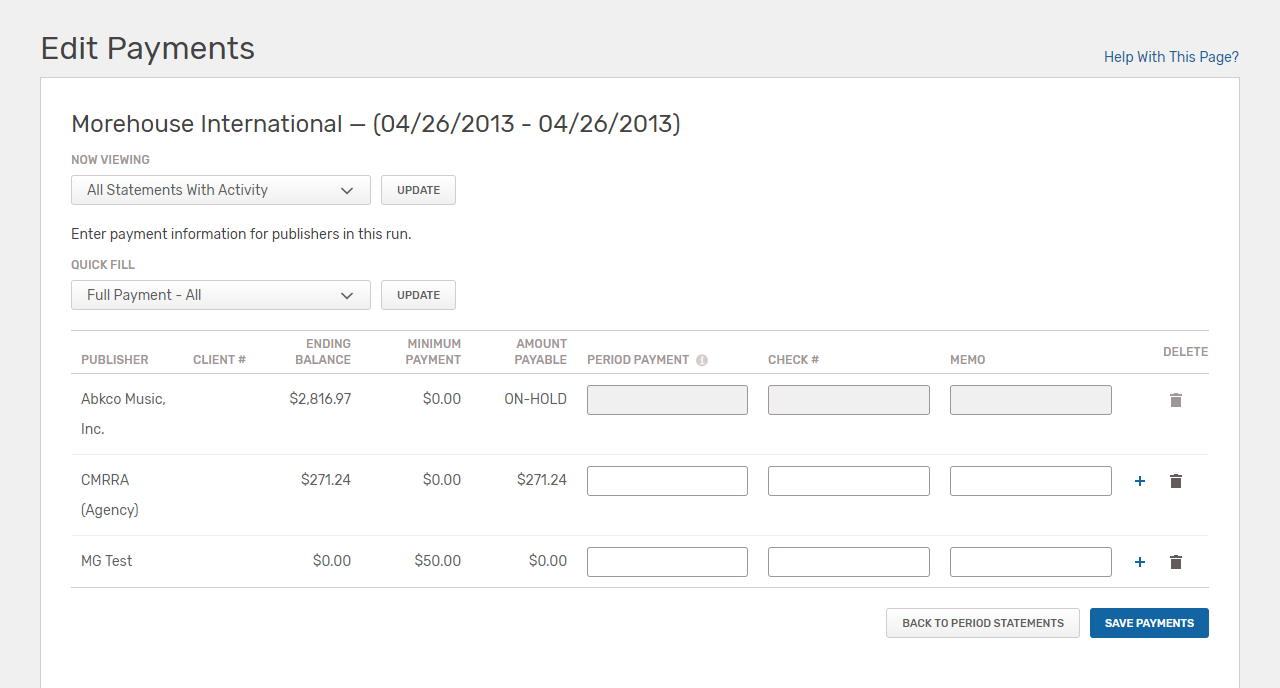Focus CMRRA Period Payment field
Viewport: 1280px width, 688px height.
point(667,481)
